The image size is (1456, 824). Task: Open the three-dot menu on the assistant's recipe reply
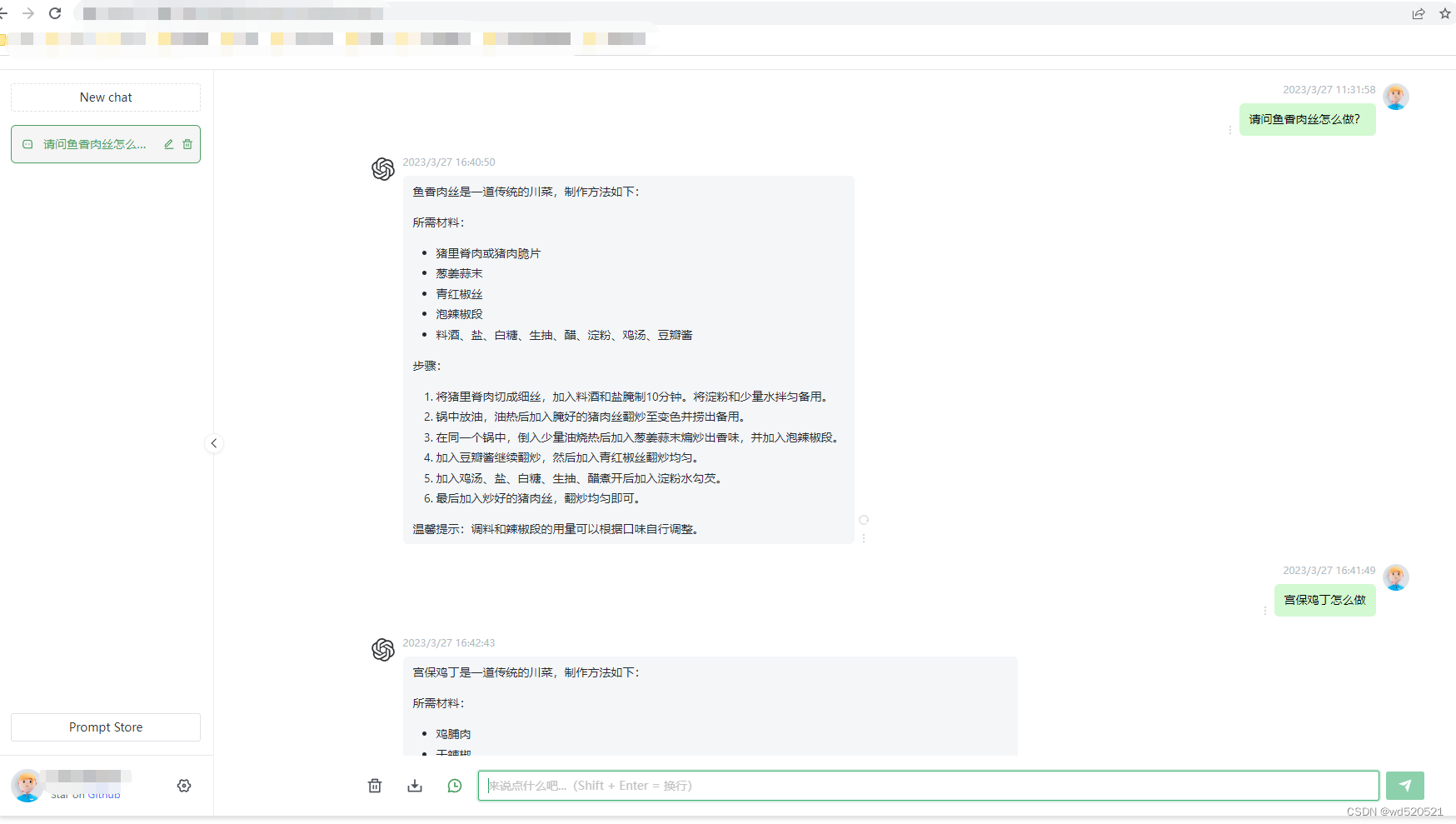(x=864, y=538)
